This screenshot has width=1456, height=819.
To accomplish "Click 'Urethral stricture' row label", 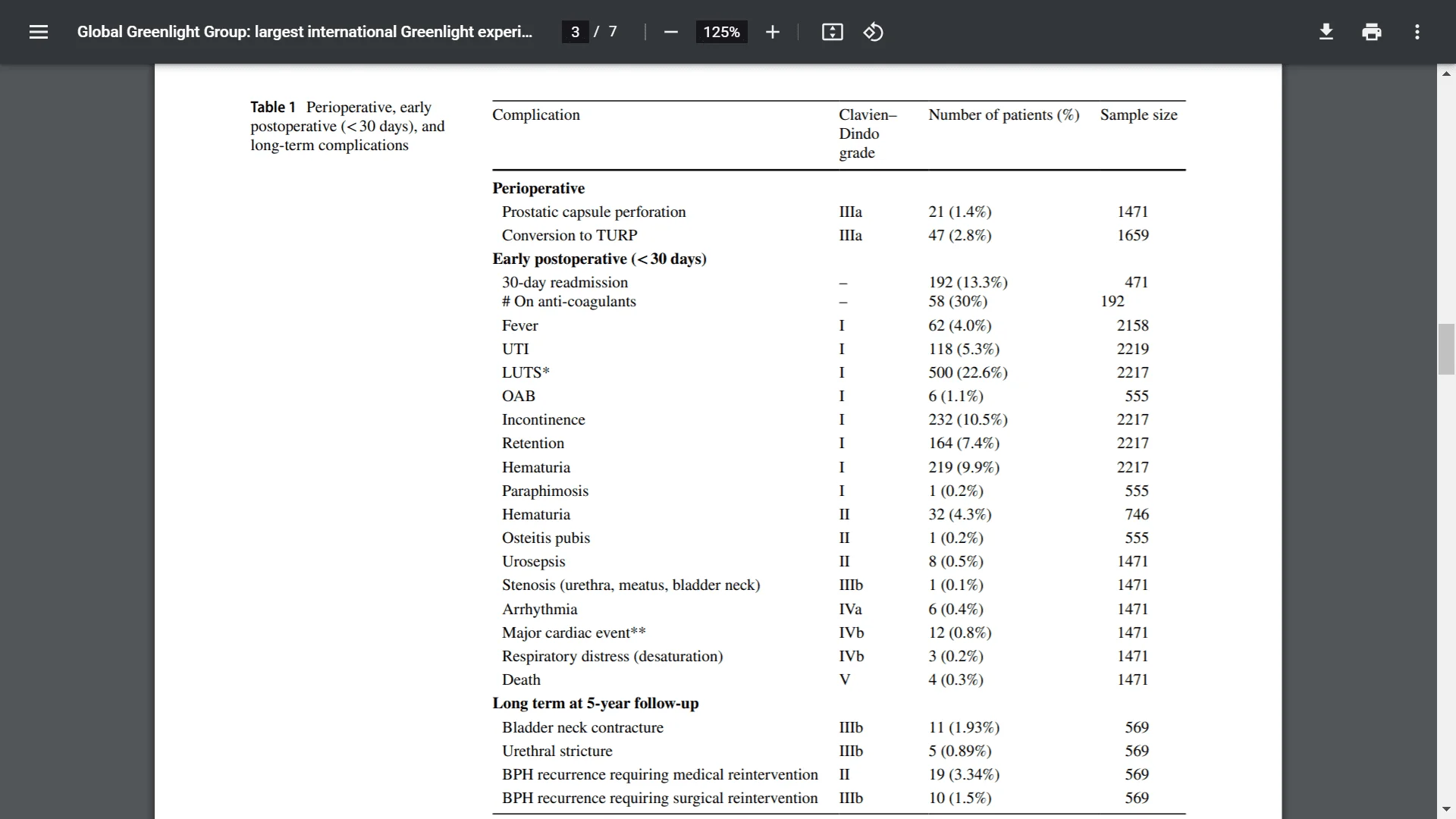I will point(557,751).
